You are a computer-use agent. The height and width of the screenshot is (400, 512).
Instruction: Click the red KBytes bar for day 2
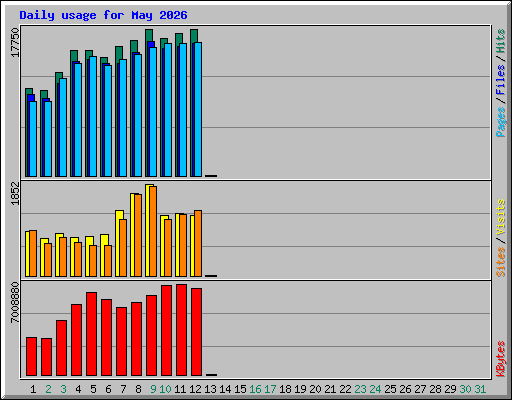pos(46,357)
